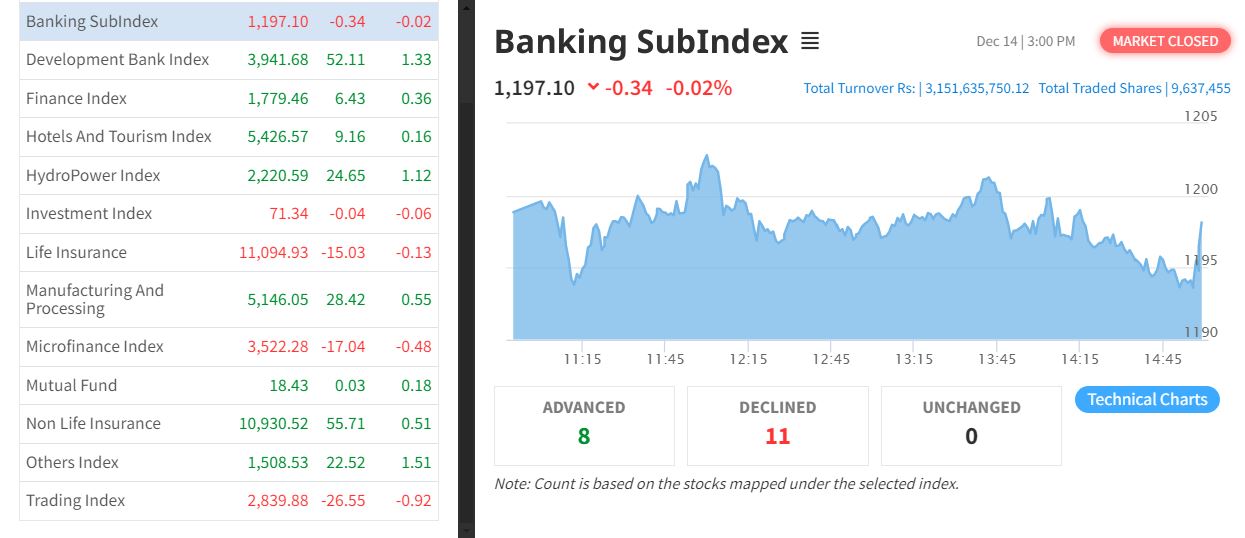Click the red down arrow indicator
The image size is (1245, 538).
(593, 87)
